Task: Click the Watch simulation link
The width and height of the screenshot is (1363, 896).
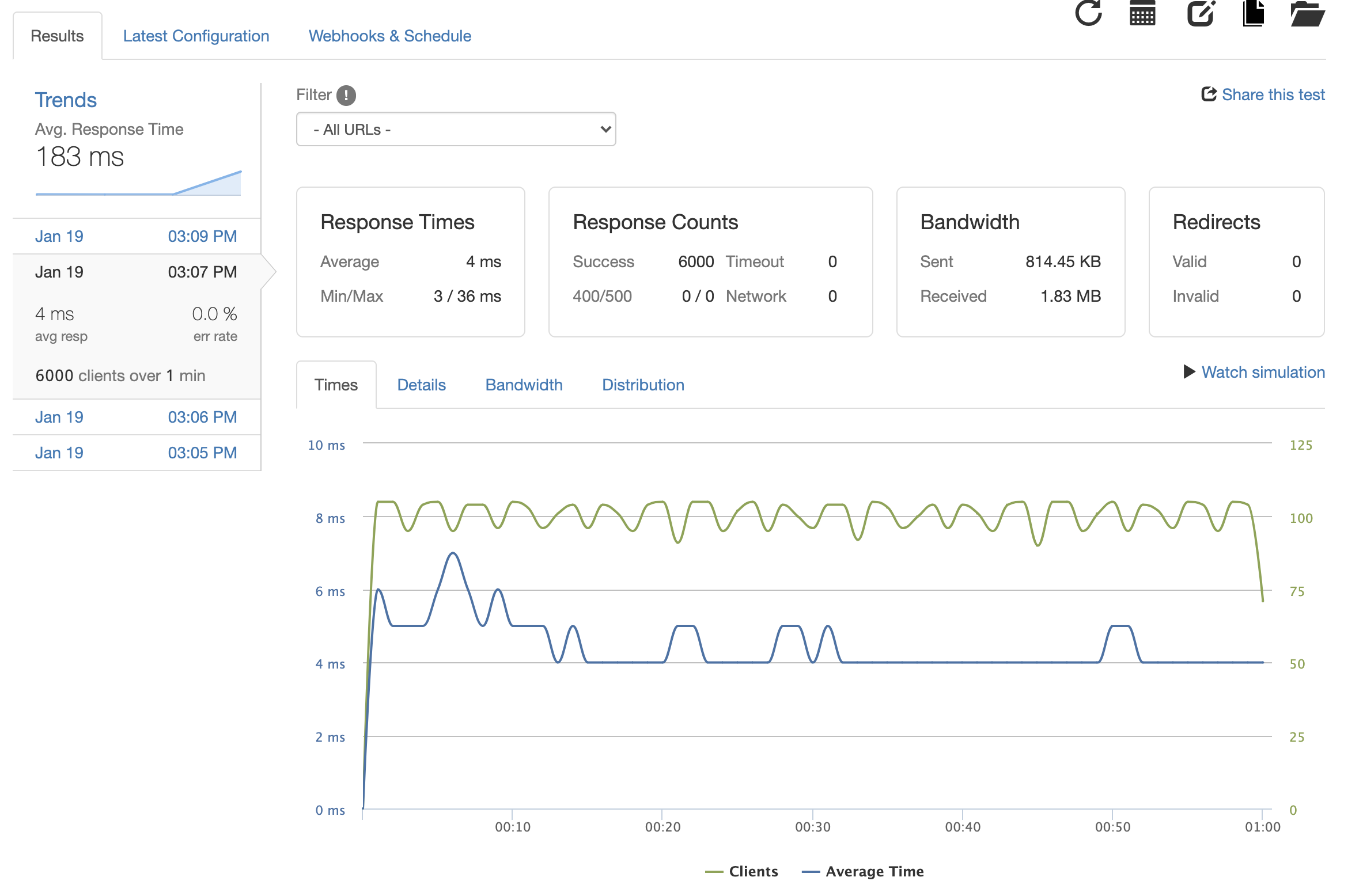Action: pos(1263,372)
